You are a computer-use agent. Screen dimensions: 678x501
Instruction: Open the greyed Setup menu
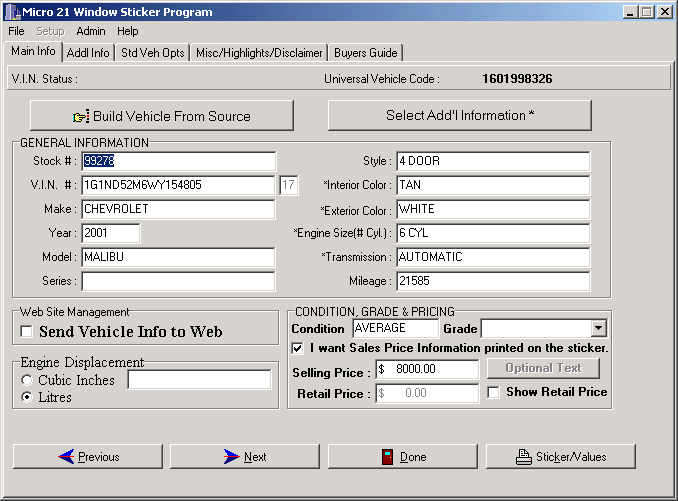click(50, 31)
